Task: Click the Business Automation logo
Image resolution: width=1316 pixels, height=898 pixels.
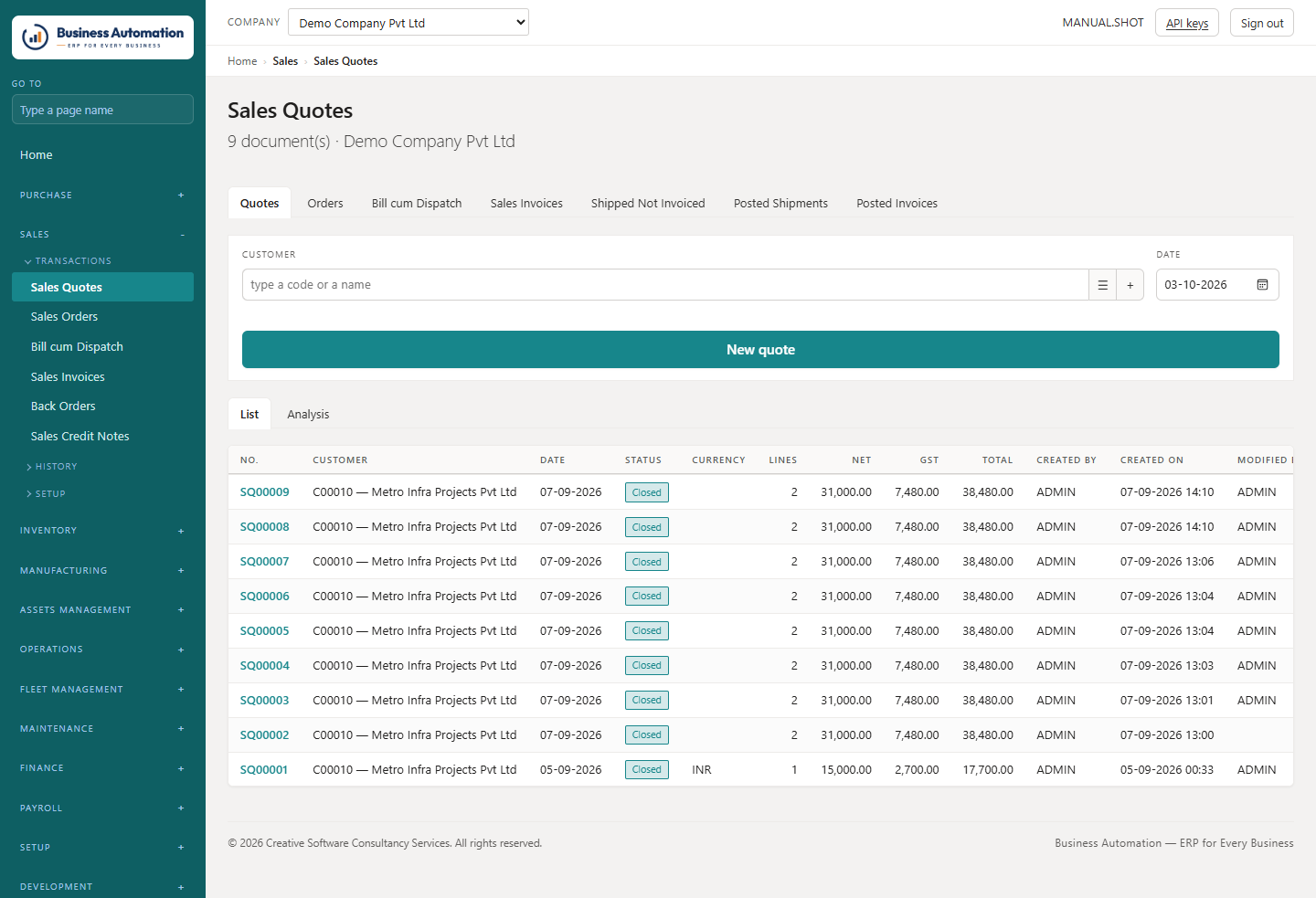Action: pos(102,37)
